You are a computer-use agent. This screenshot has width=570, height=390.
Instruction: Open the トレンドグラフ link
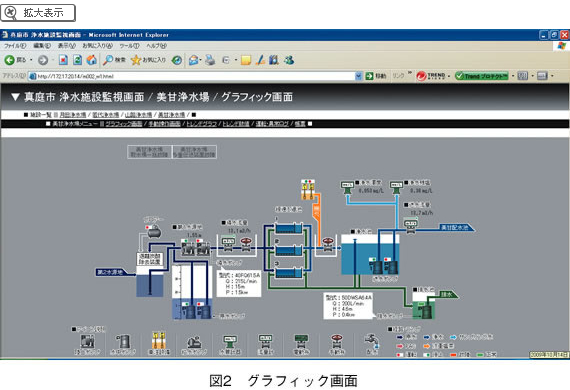[201, 124]
